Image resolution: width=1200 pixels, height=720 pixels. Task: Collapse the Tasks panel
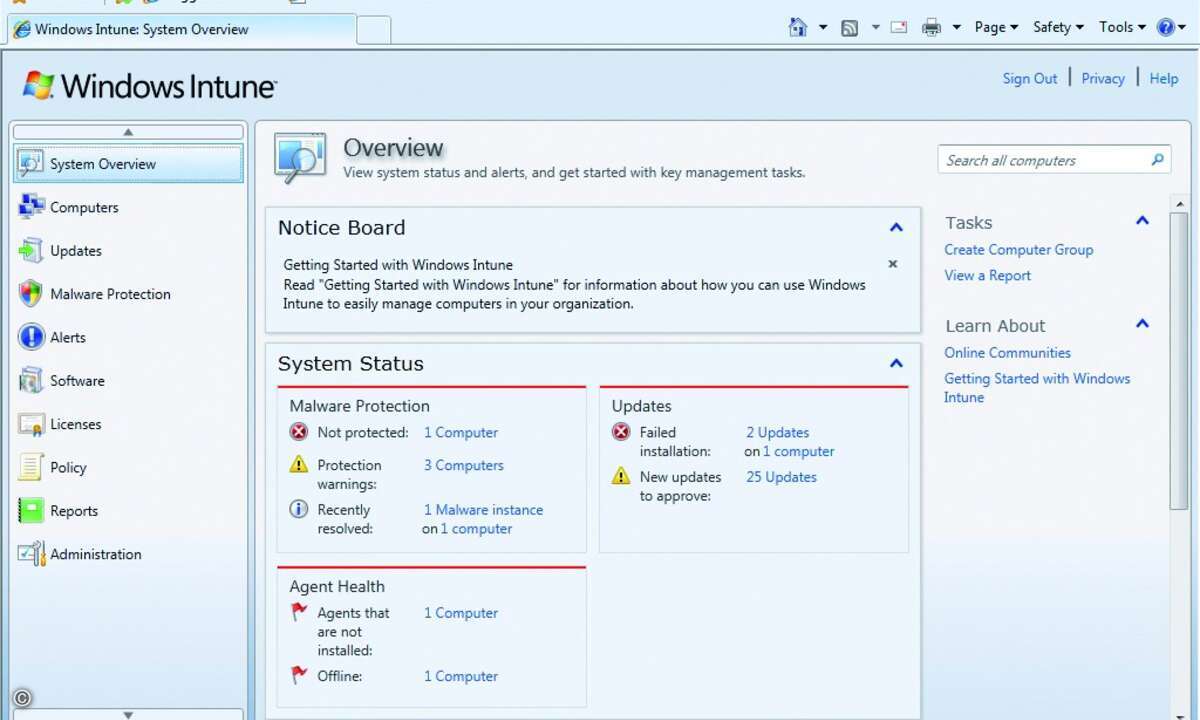coord(1143,221)
